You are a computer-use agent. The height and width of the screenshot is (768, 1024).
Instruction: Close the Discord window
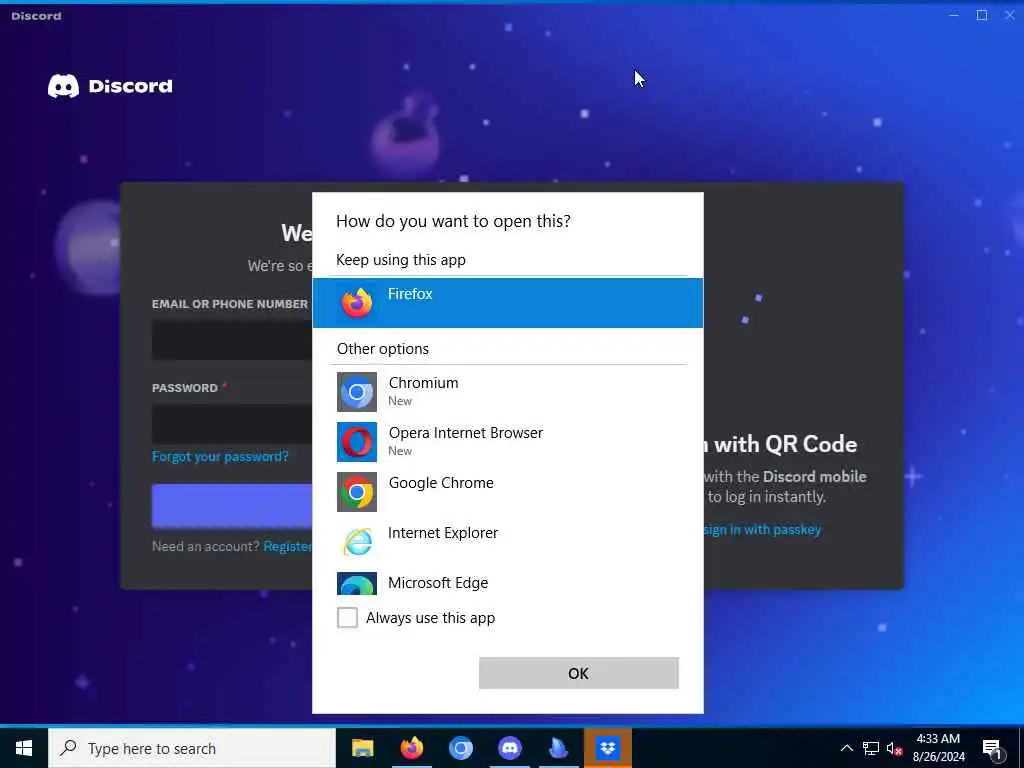[1010, 15]
